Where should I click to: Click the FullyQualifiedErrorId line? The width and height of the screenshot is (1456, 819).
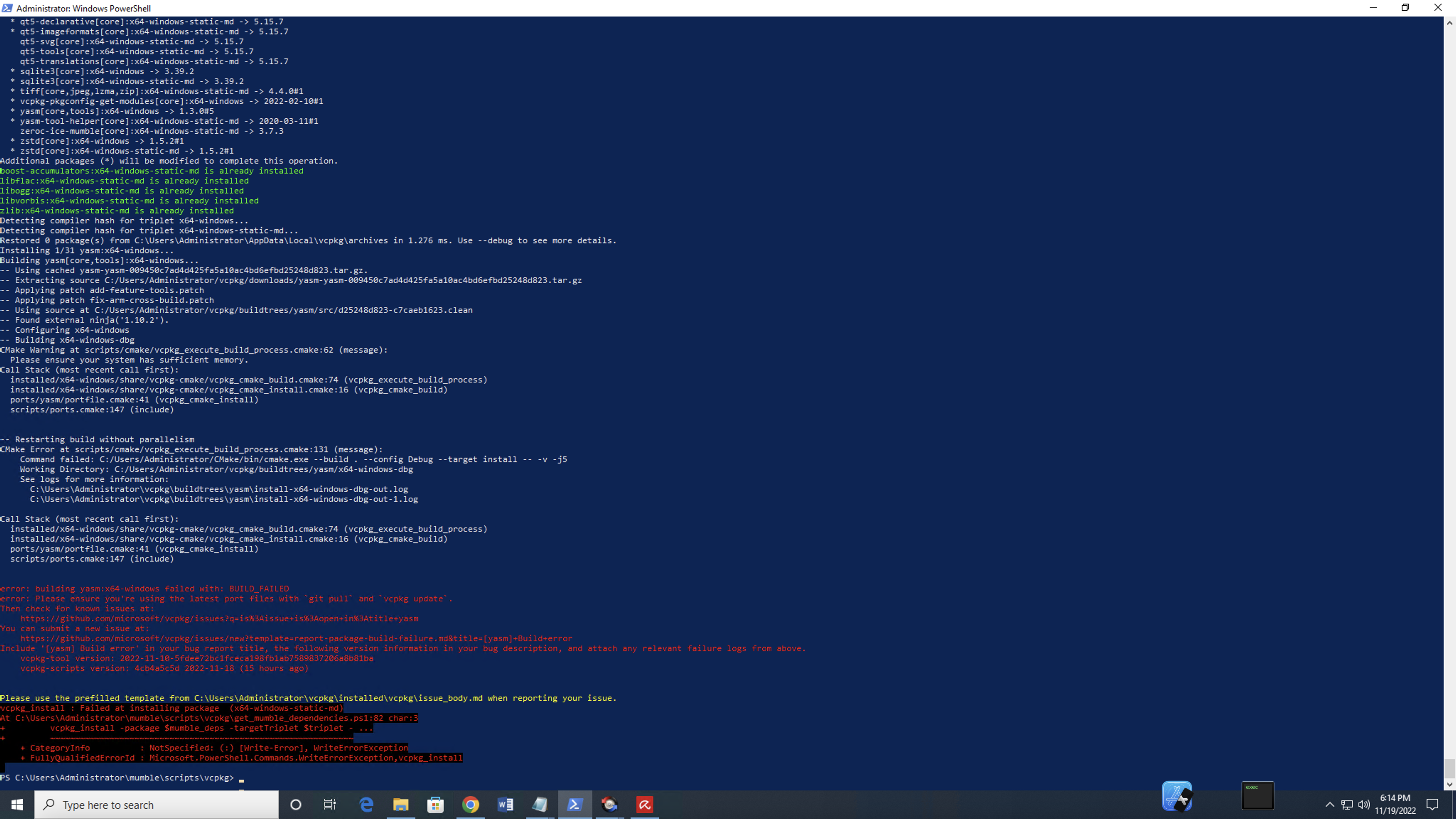(241, 758)
